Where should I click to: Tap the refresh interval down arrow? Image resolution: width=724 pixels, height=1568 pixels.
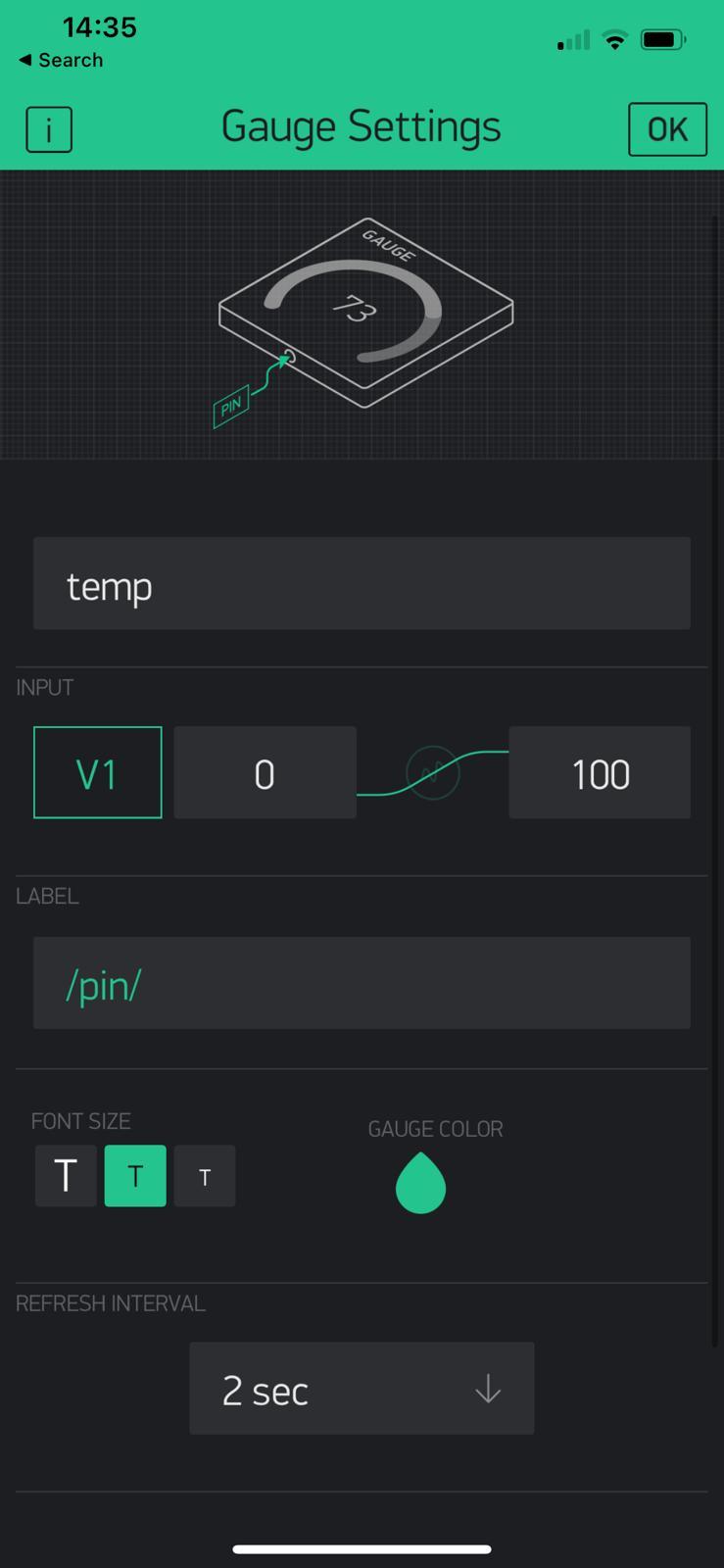tap(488, 1390)
